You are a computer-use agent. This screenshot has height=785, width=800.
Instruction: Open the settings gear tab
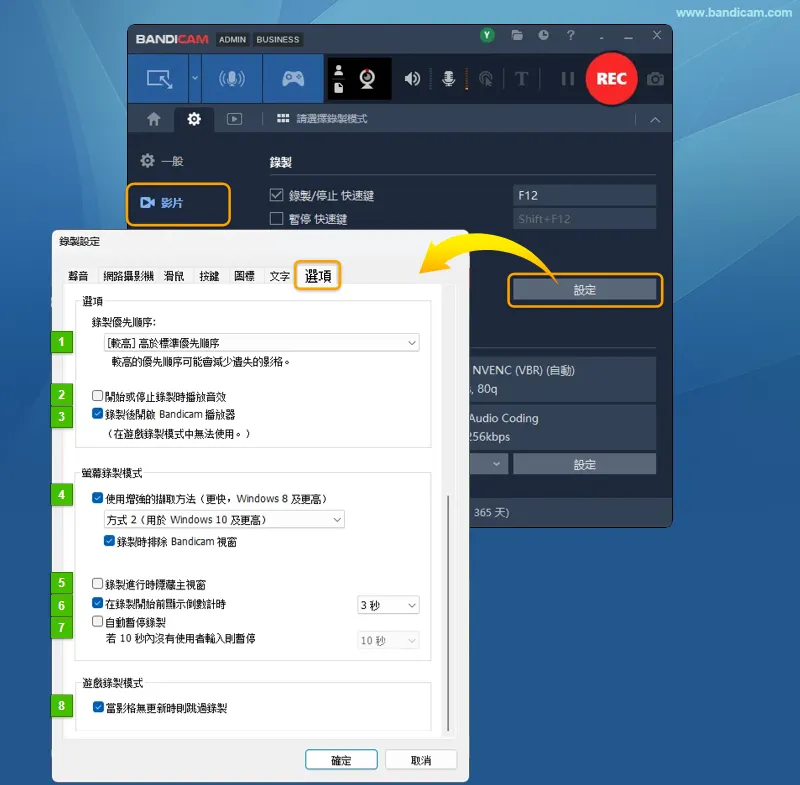pyautogui.click(x=194, y=119)
